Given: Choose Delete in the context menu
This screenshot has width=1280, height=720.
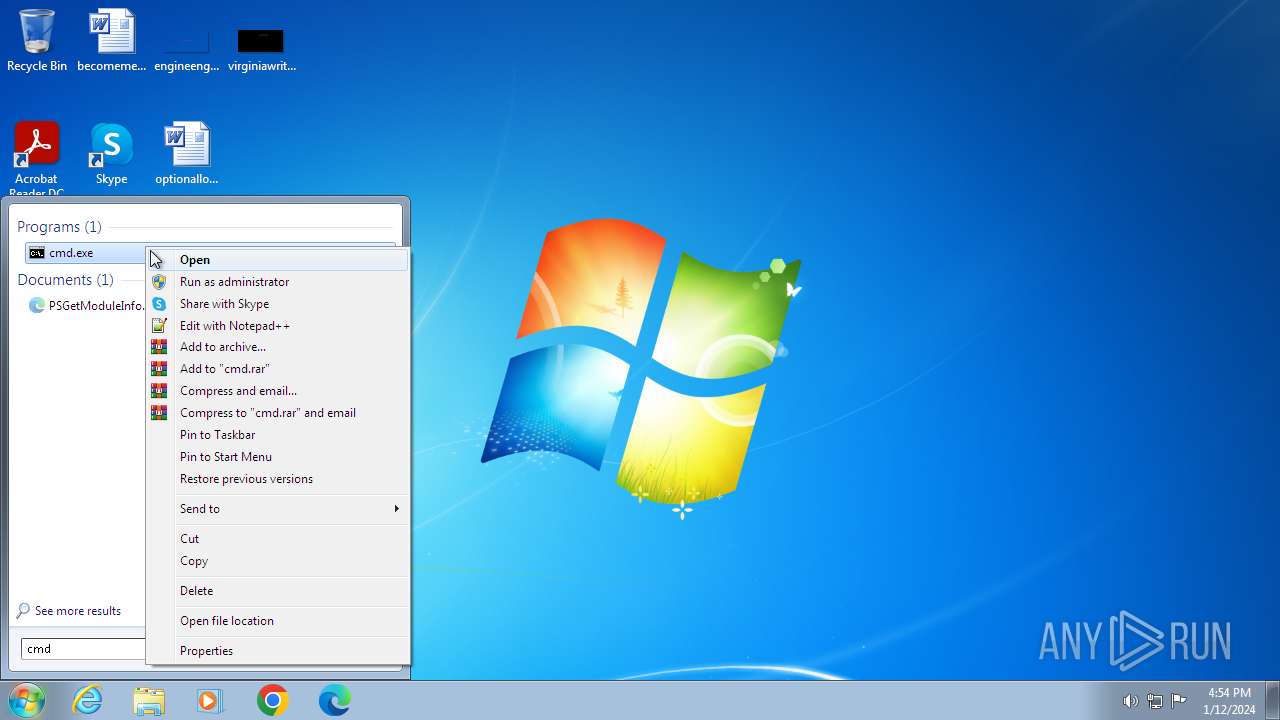Looking at the screenshot, I should [x=278, y=591].
